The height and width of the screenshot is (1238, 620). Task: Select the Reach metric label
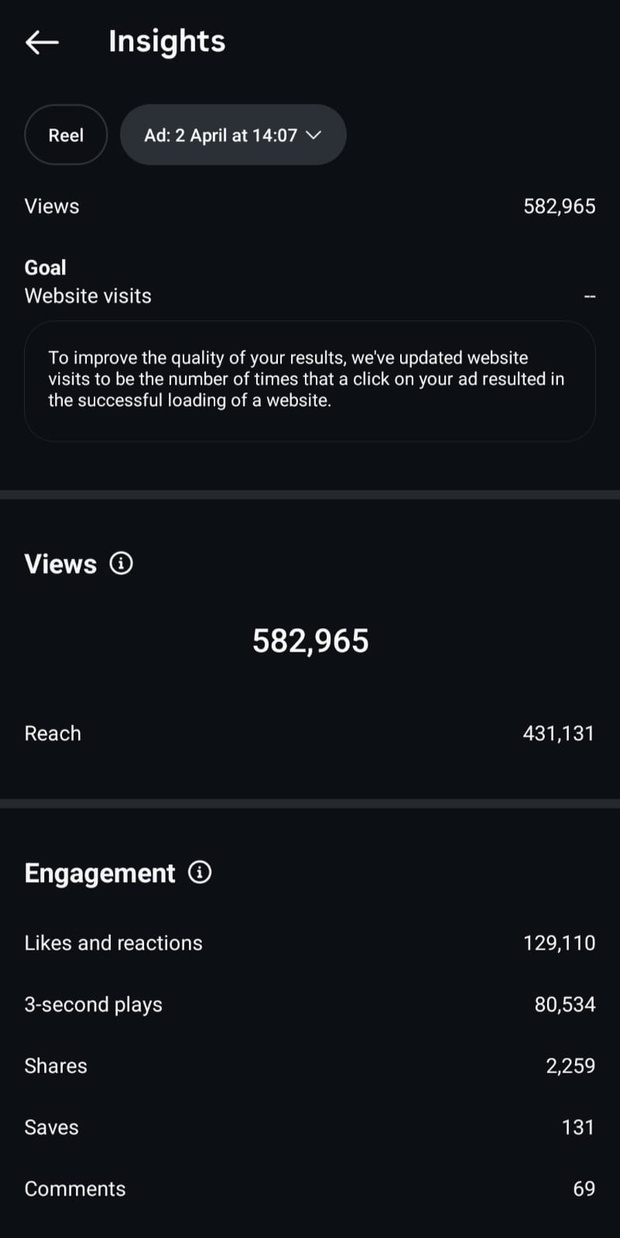click(x=53, y=733)
